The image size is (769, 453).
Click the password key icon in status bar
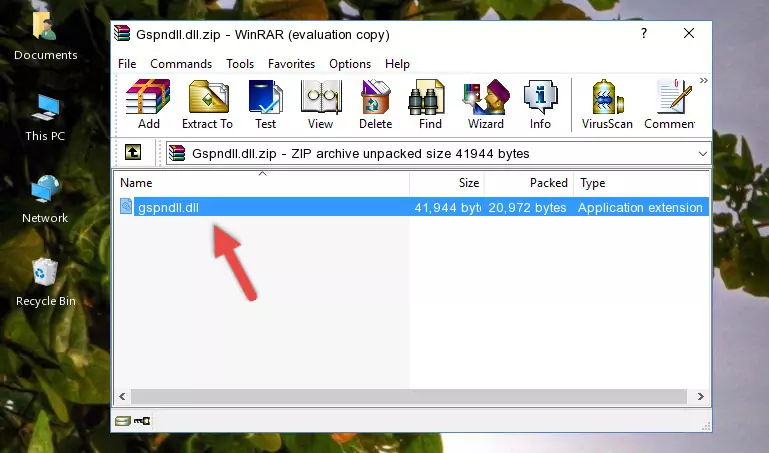click(x=142, y=421)
